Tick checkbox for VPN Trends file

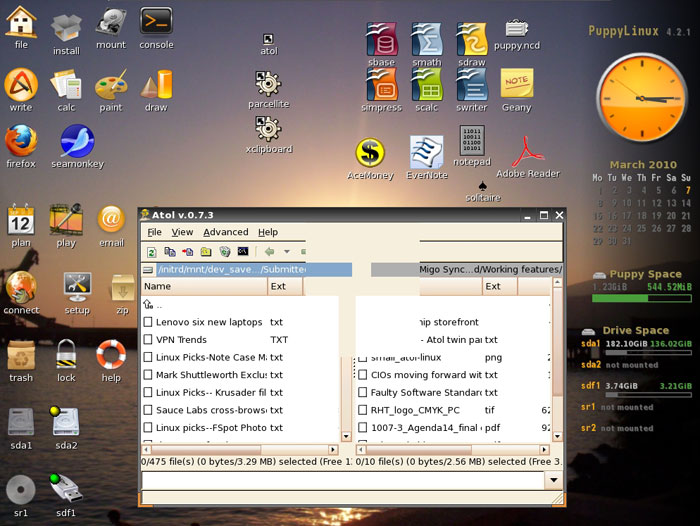[148, 340]
